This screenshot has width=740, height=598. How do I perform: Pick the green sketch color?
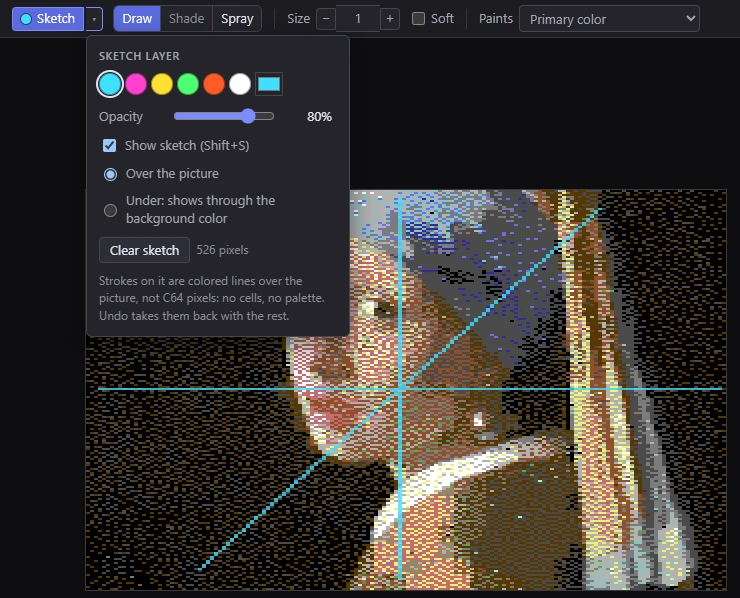pyautogui.click(x=188, y=84)
